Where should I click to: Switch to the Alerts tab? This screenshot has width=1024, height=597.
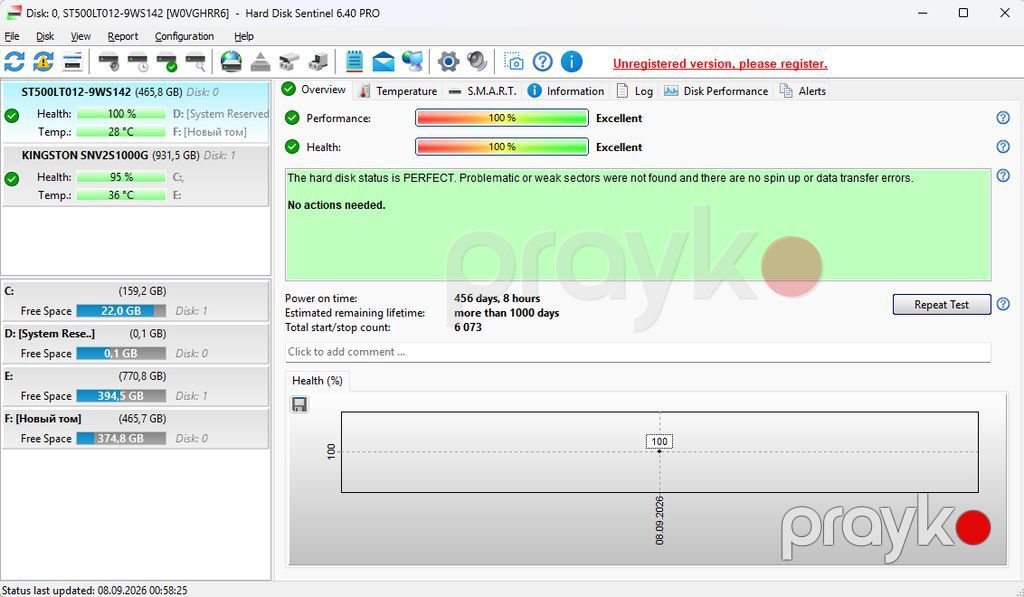click(x=803, y=91)
